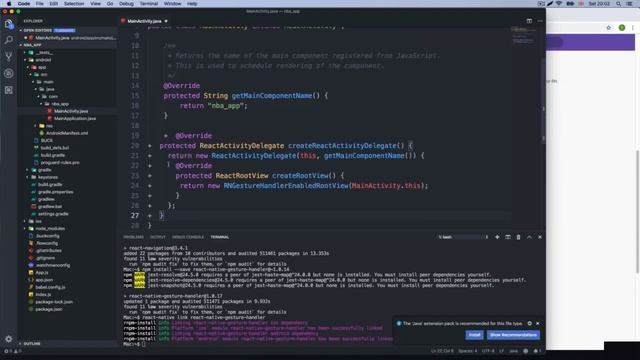Close the terminal panel
The width and height of the screenshot is (640, 360).
pos(540,237)
